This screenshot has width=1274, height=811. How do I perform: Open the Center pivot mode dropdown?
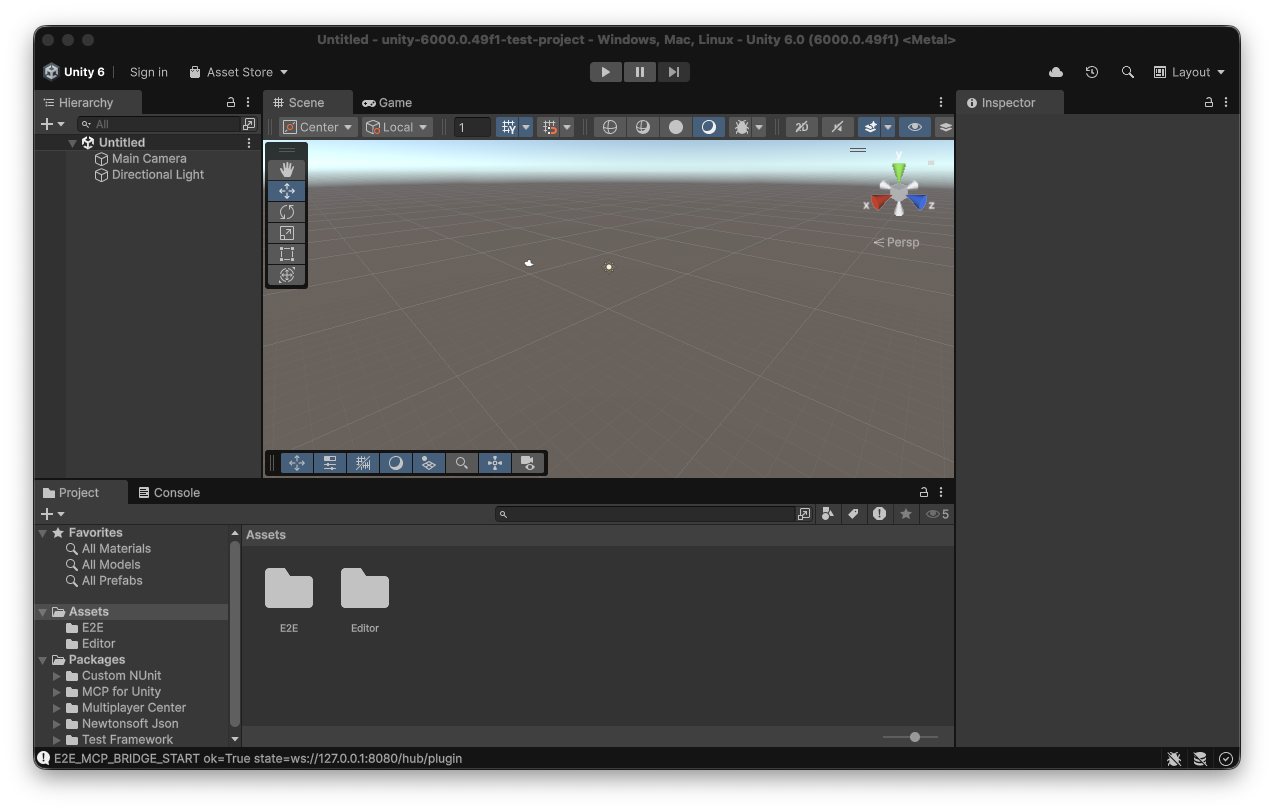(318, 127)
